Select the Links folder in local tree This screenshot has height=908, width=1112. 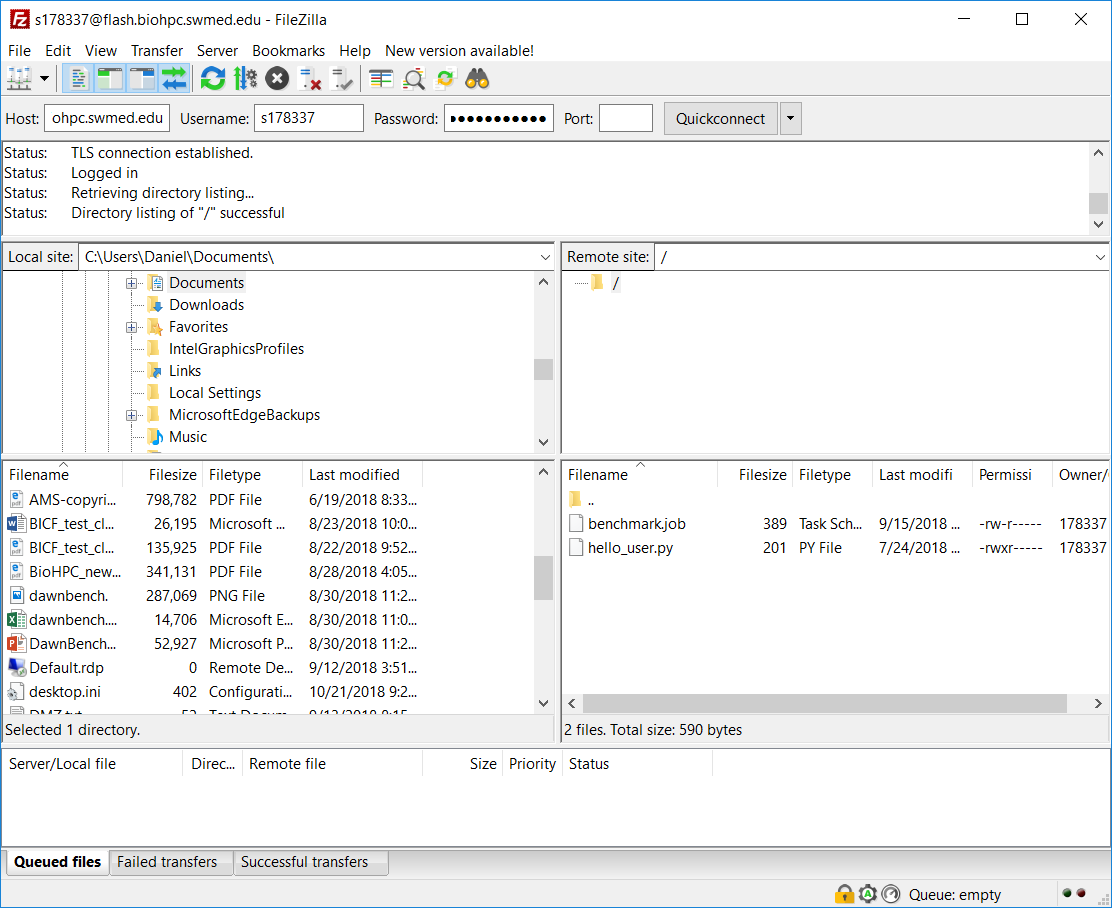pos(184,370)
